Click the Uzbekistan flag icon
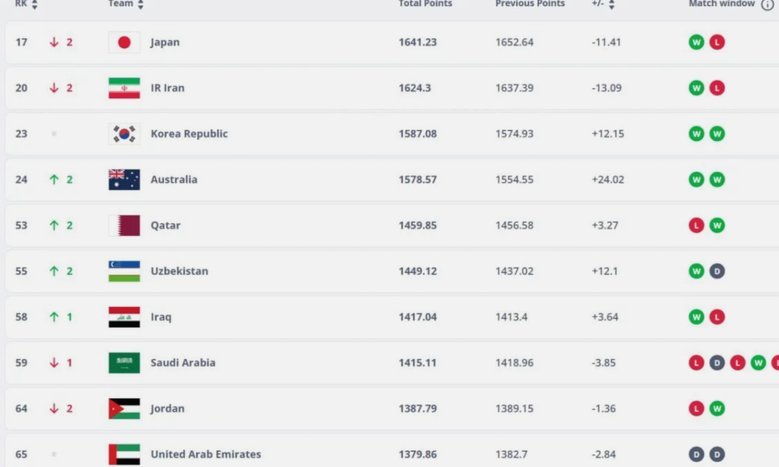The height and width of the screenshot is (467, 779). pyautogui.click(x=124, y=271)
